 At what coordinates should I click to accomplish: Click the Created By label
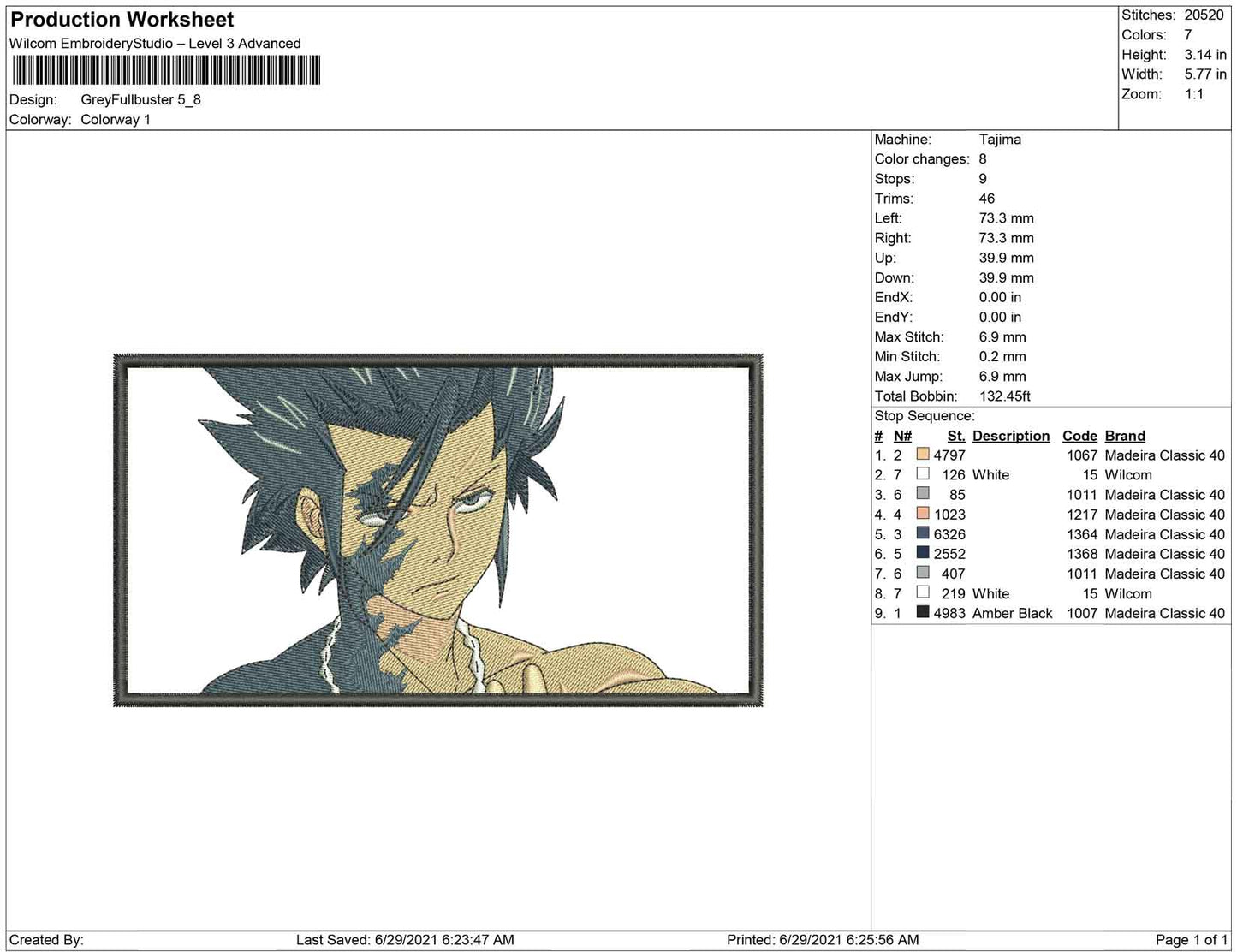[x=46, y=940]
